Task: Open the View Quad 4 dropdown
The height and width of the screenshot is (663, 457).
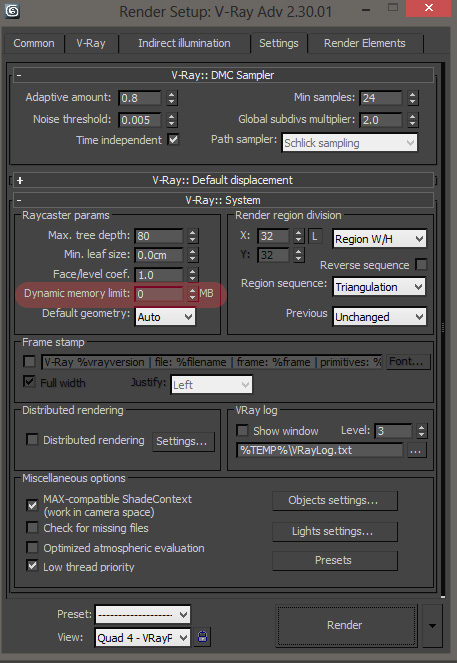Action: (143, 638)
